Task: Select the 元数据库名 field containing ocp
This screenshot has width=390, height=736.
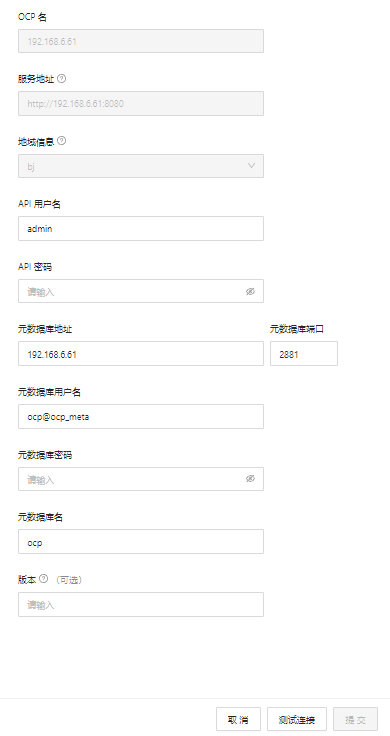Action: [141, 542]
